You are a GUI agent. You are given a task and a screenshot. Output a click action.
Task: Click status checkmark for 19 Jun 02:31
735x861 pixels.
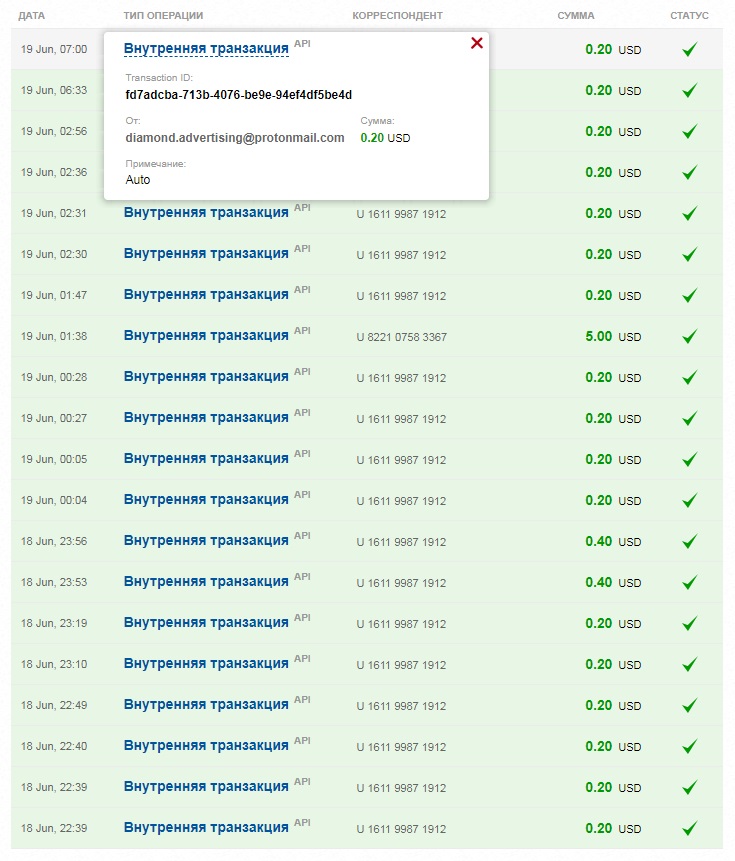coord(689,213)
